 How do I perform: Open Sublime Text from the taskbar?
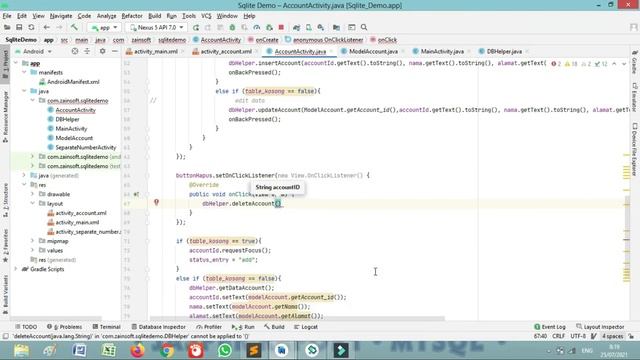[x=253, y=351]
